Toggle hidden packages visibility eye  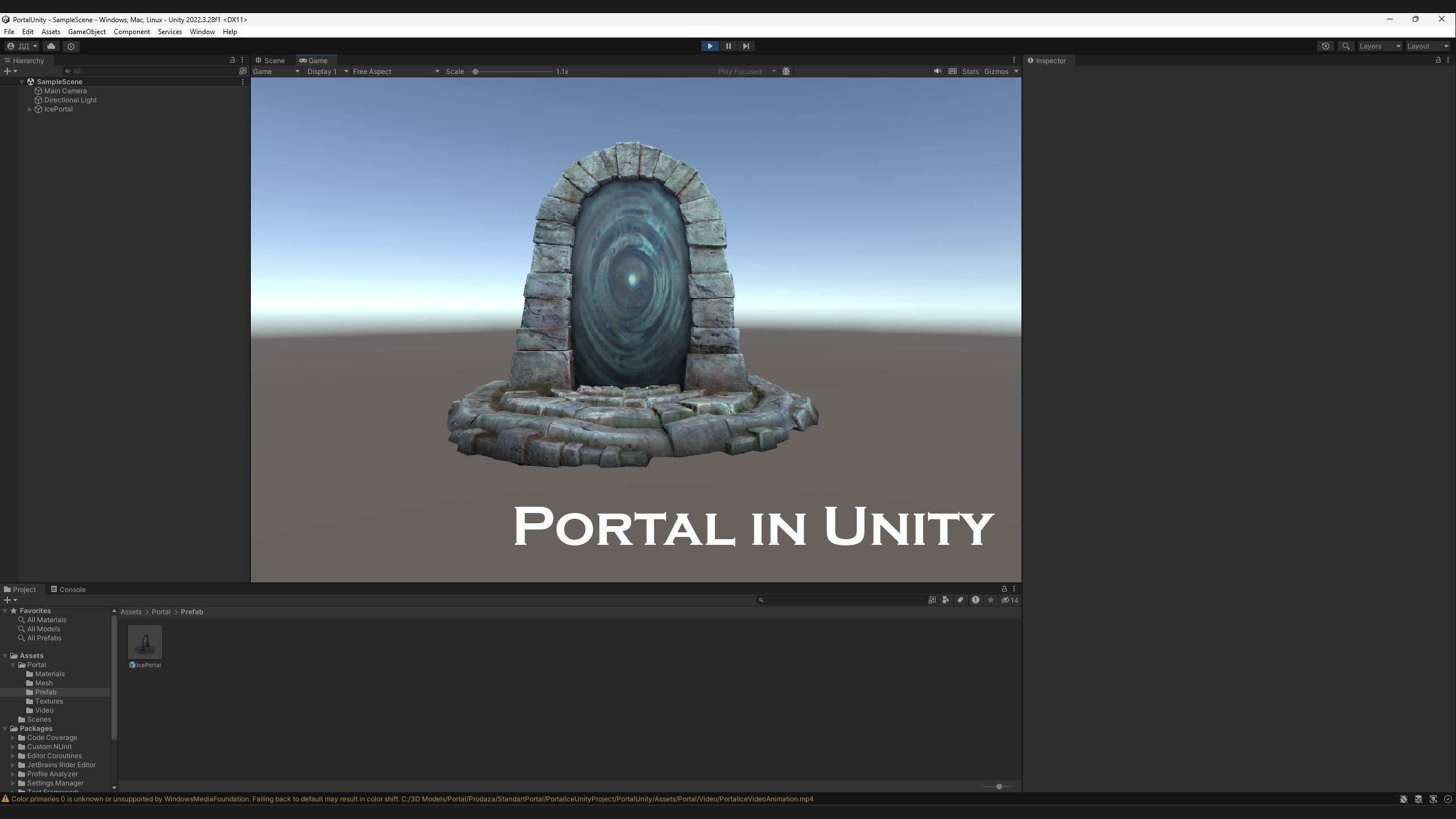click(1010, 600)
